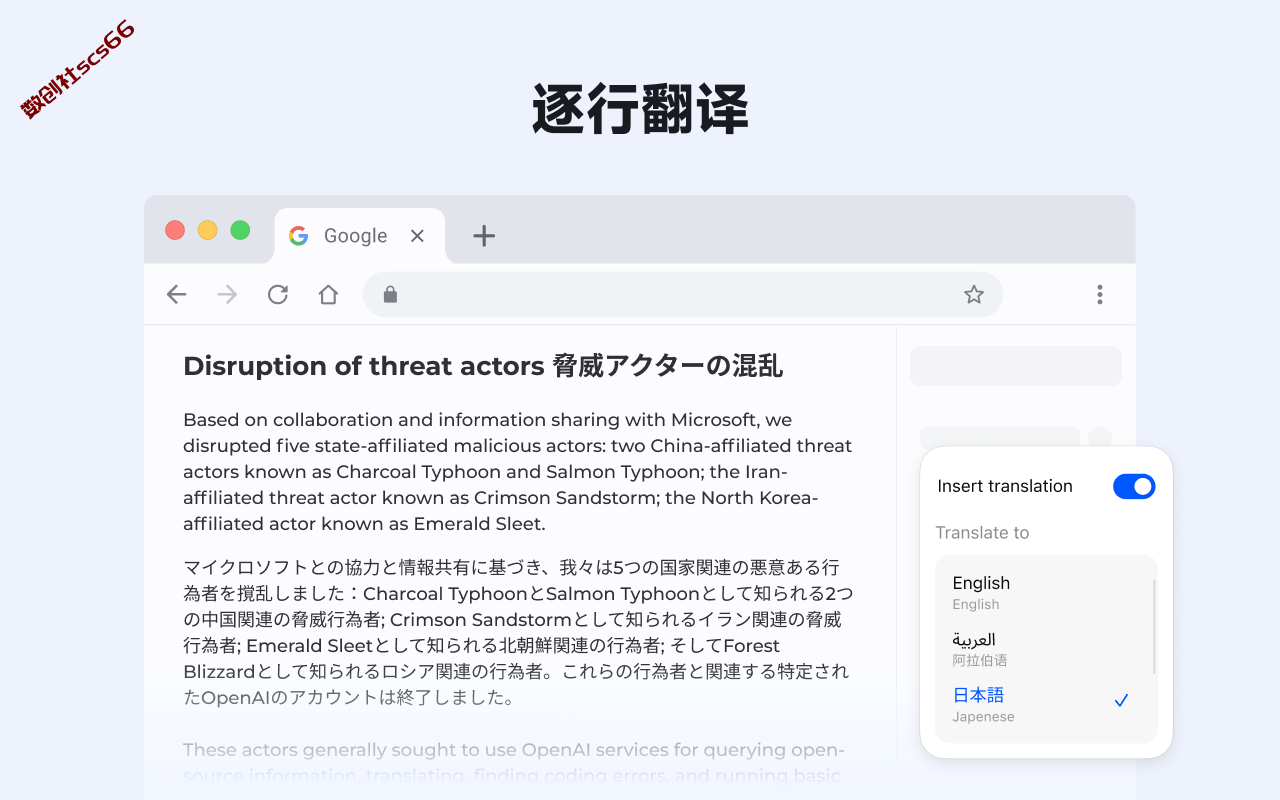Switch to the Google tab

pos(360,236)
